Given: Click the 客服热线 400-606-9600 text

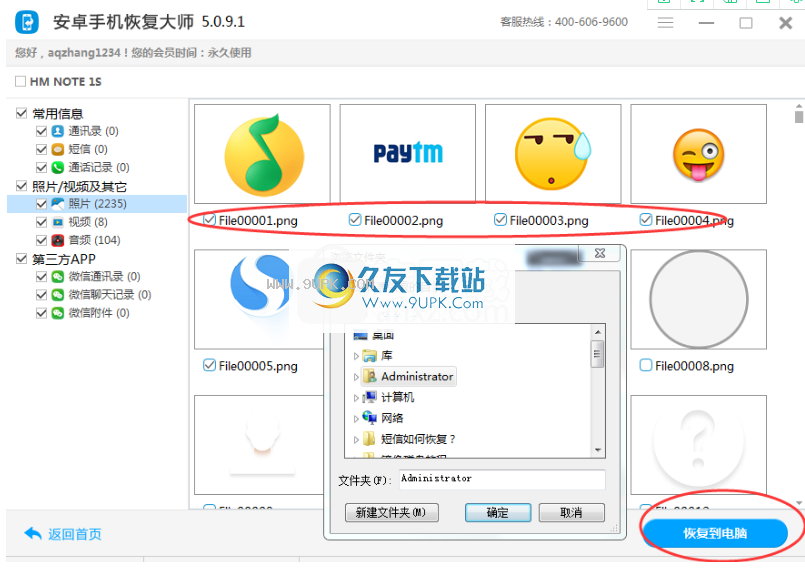Looking at the screenshot, I should pos(564,22).
